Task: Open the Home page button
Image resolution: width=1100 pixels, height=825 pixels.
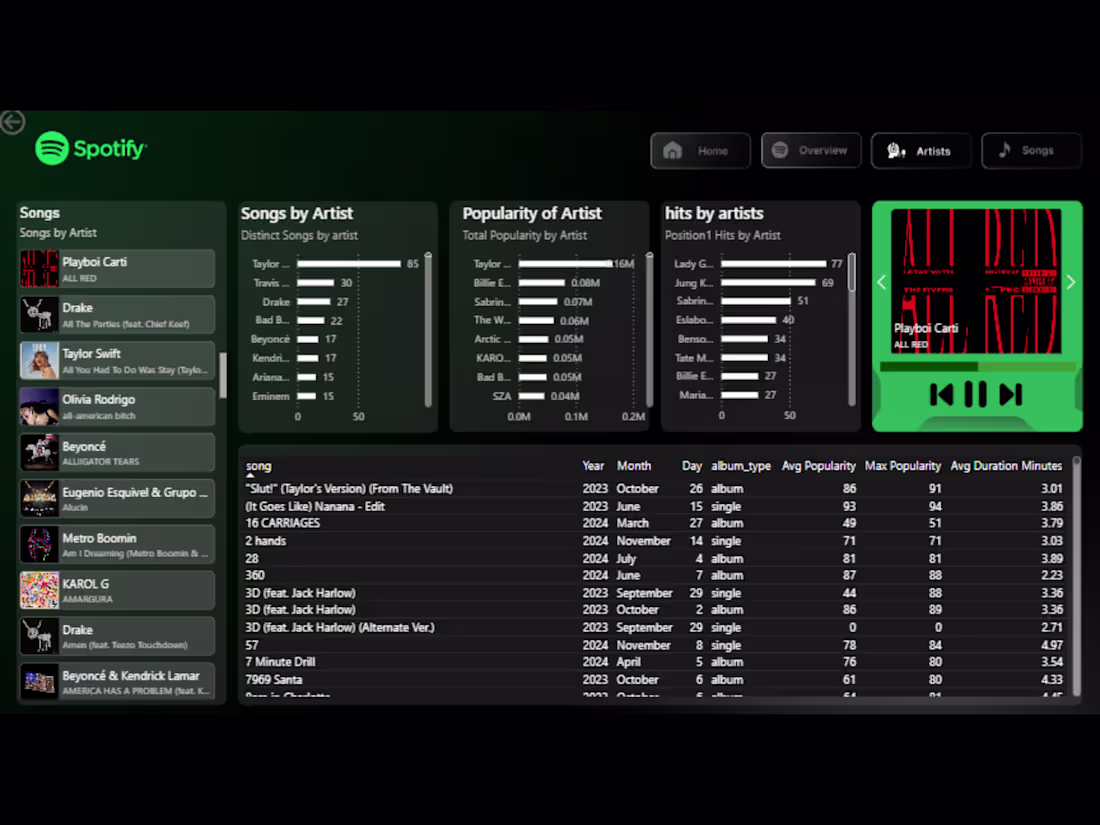Action: pos(700,150)
